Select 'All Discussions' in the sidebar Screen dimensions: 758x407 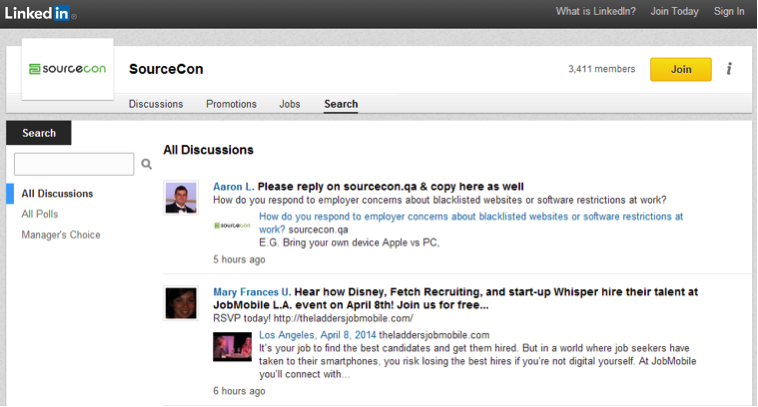tap(57, 193)
